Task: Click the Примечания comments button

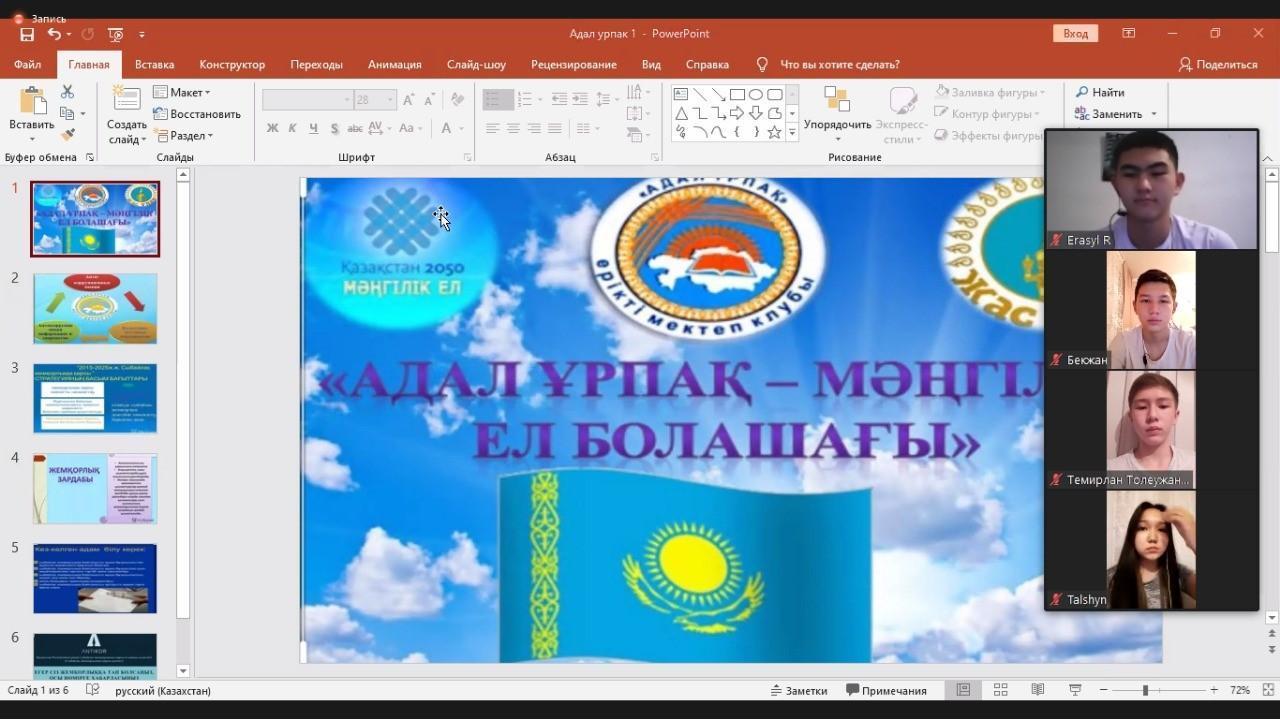Action: (887, 690)
